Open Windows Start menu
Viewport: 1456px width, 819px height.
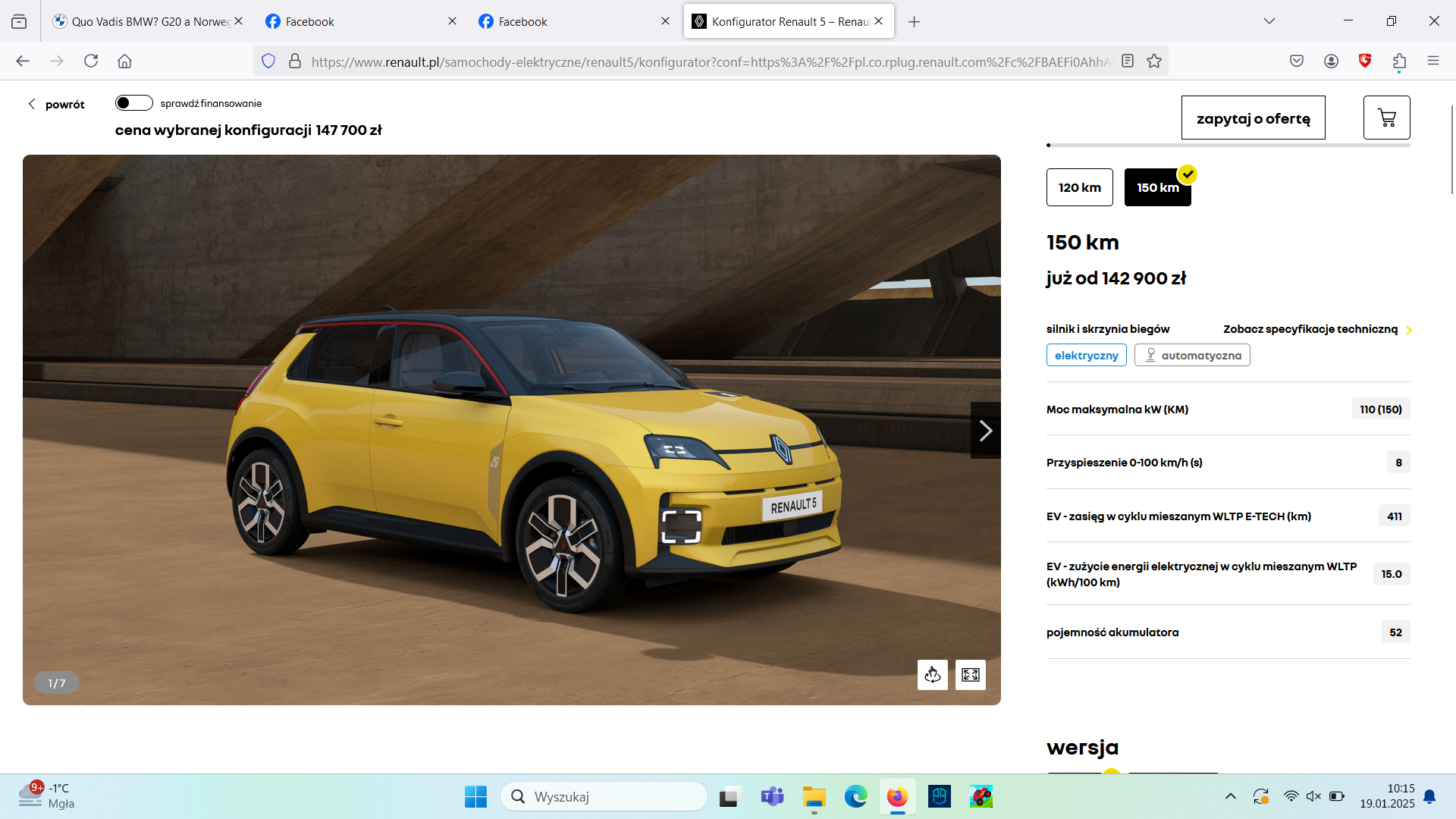click(475, 796)
